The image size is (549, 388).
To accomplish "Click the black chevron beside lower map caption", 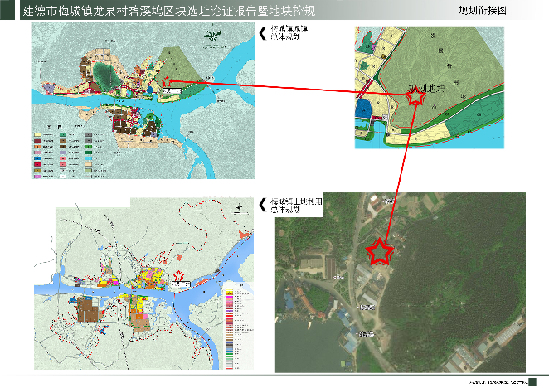I will (263, 205).
